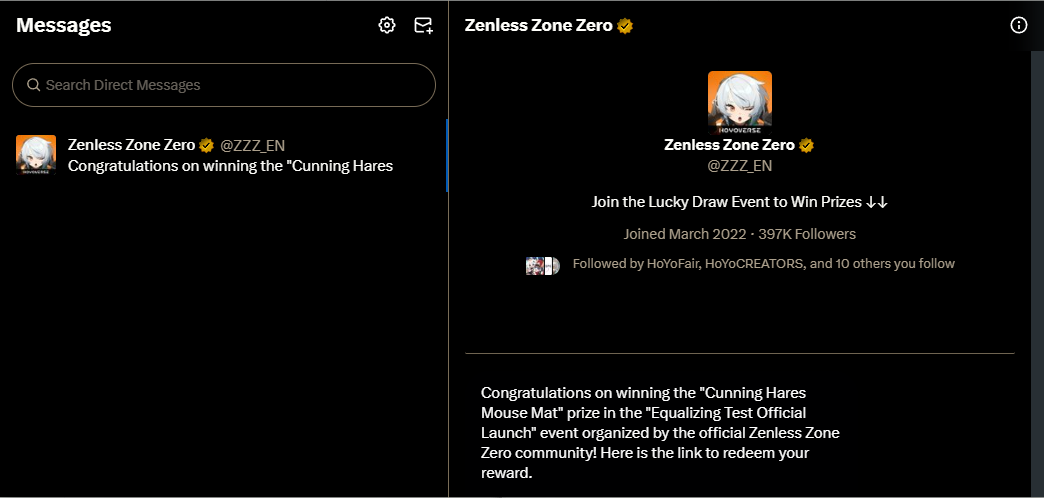Click @ZZZ_EN handle in conversation list
Viewport: 1044px width, 498px height.
pos(252,145)
